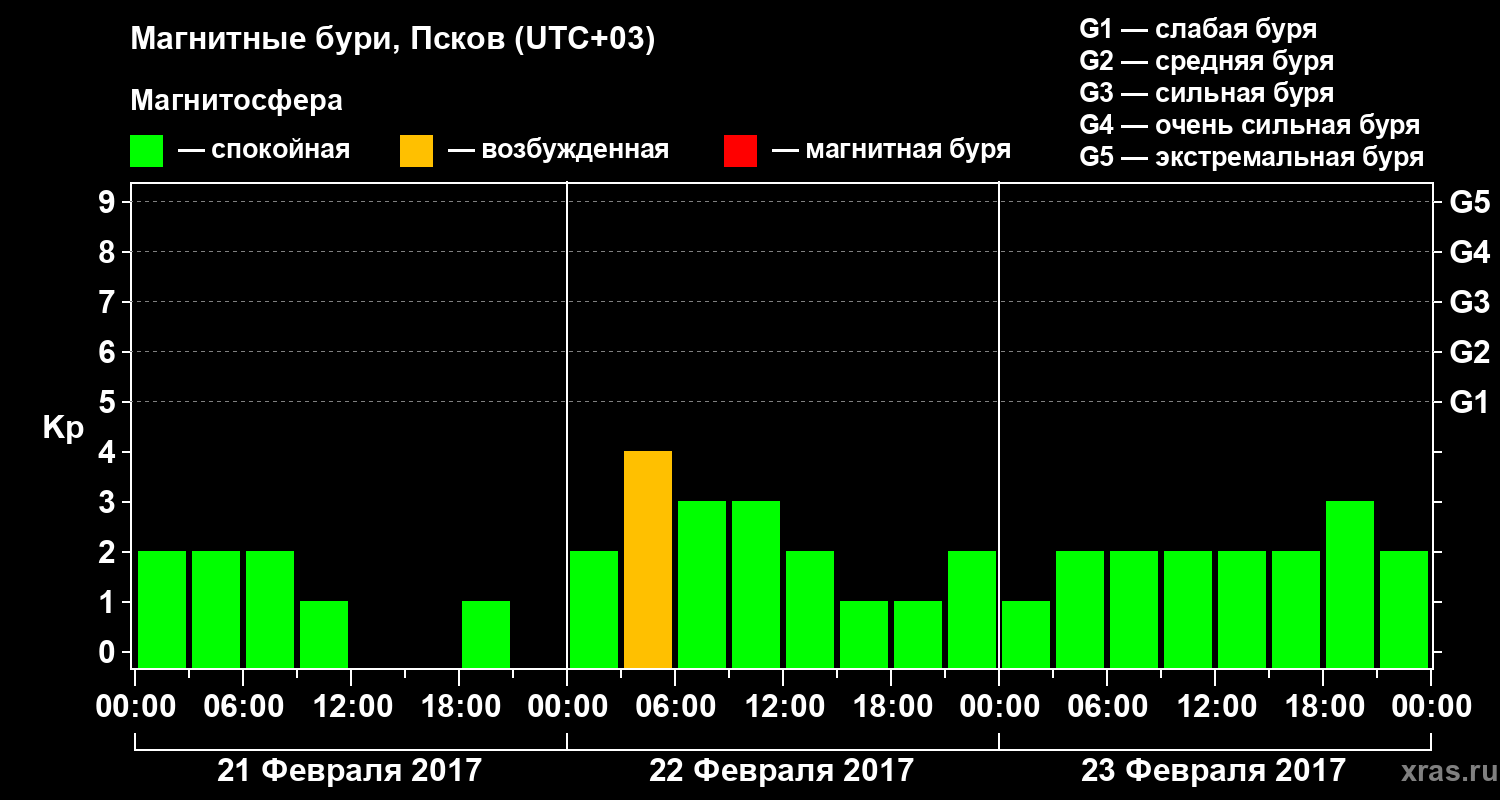Click '06:00' time label under 21 Февраля

[x=243, y=707]
